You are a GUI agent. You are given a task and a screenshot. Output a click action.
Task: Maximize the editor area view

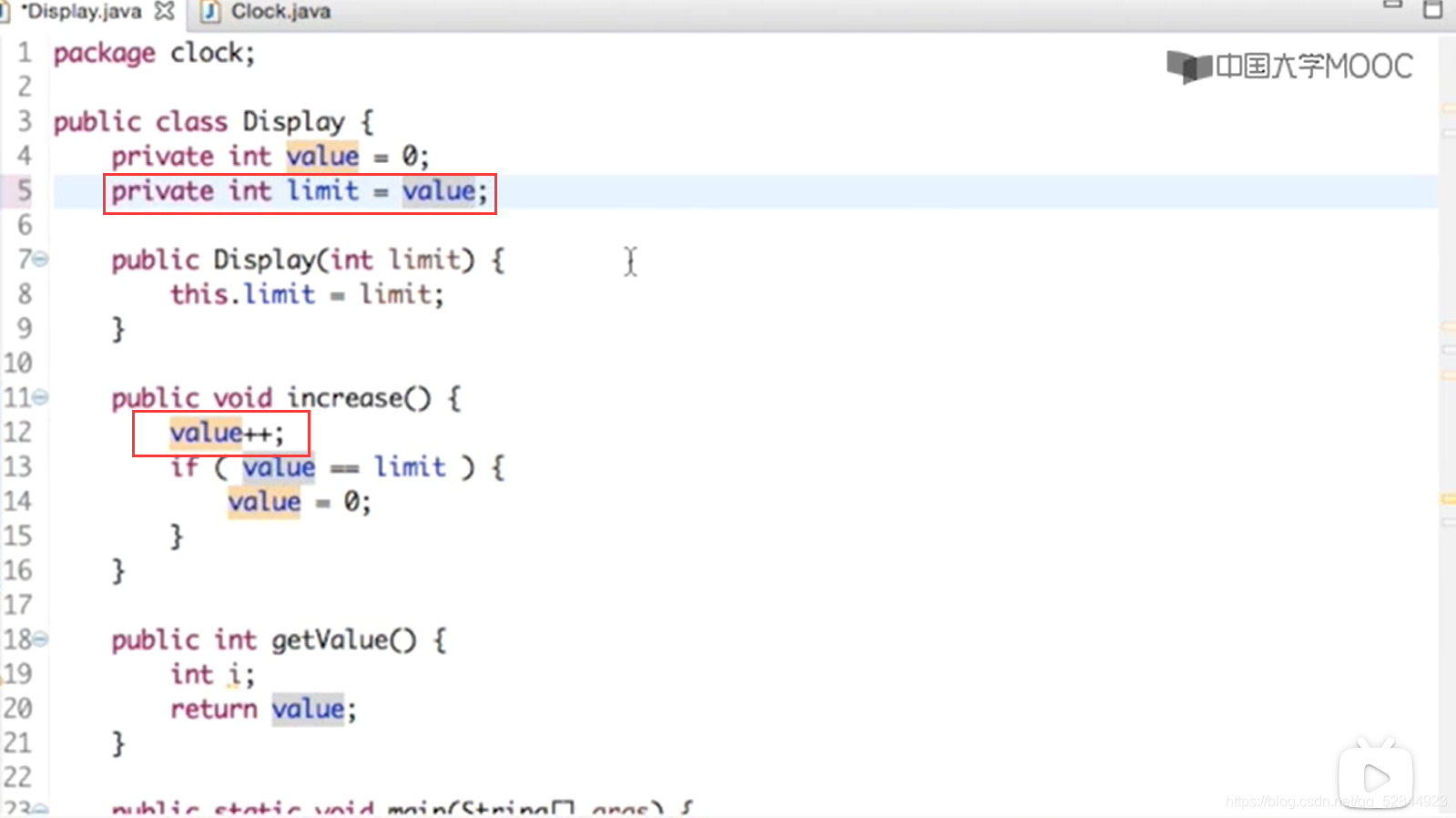point(1432,9)
